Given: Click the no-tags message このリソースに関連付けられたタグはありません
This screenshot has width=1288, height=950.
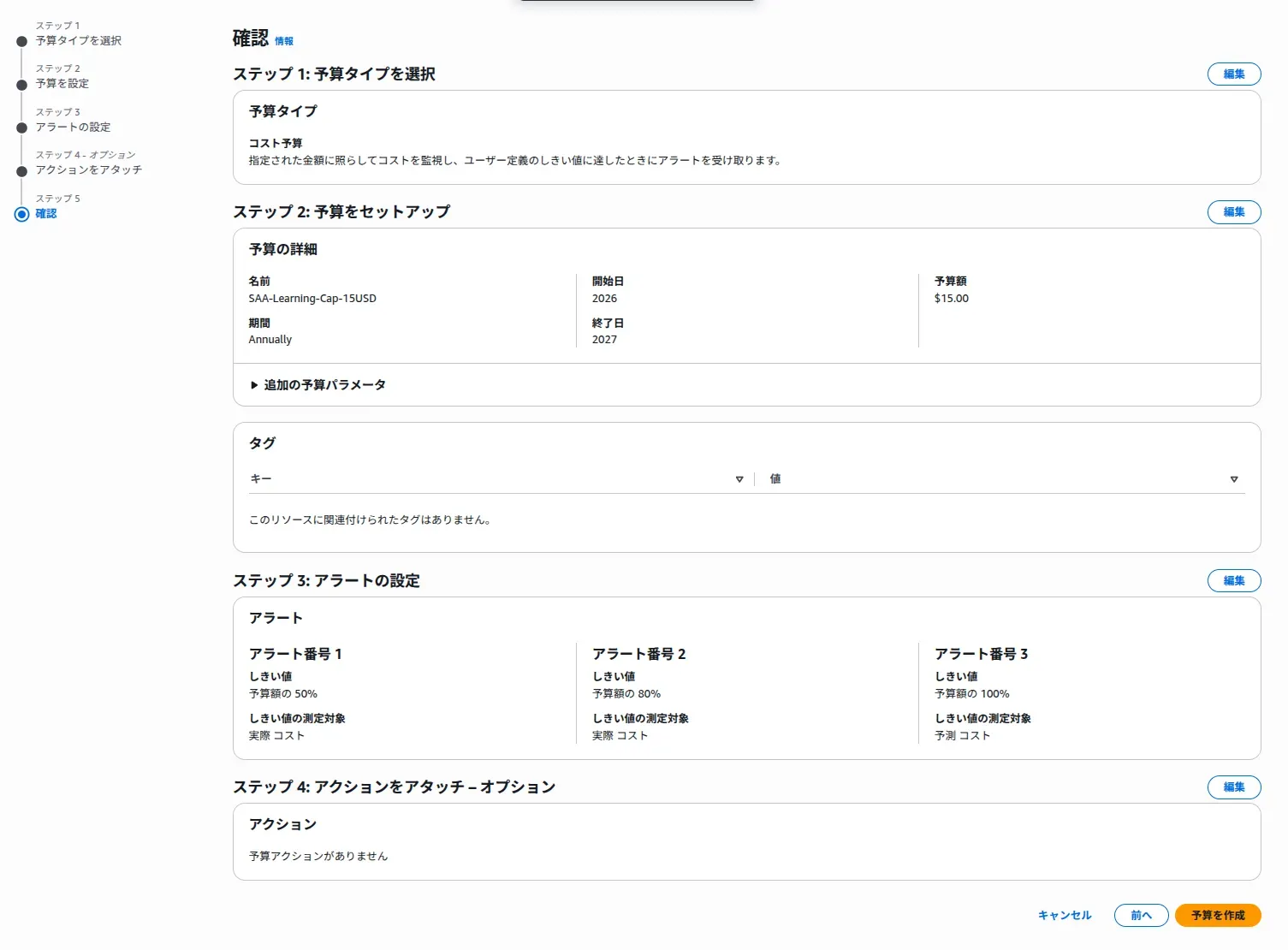Looking at the screenshot, I should pyautogui.click(x=370, y=520).
